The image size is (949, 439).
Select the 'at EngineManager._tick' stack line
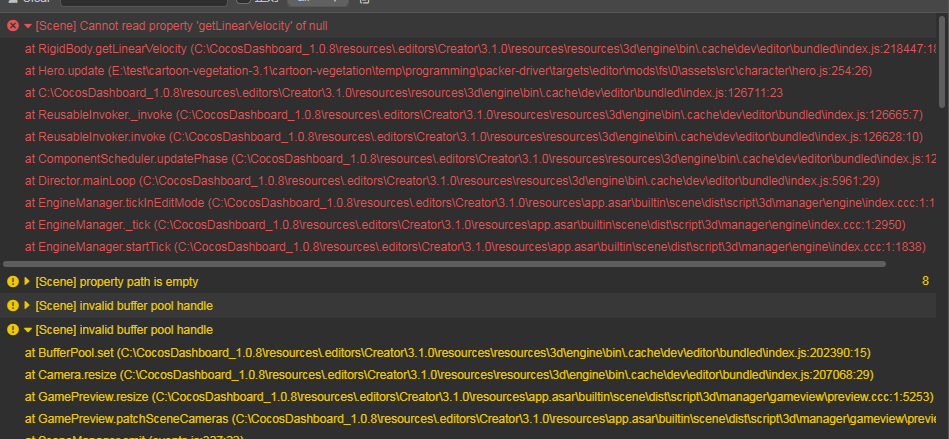(465, 225)
